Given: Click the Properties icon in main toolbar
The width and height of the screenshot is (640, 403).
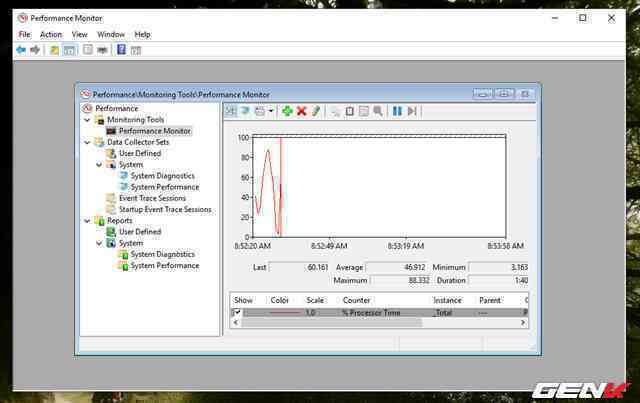Looking at the screenshot, I should click(x=87, y=50).
